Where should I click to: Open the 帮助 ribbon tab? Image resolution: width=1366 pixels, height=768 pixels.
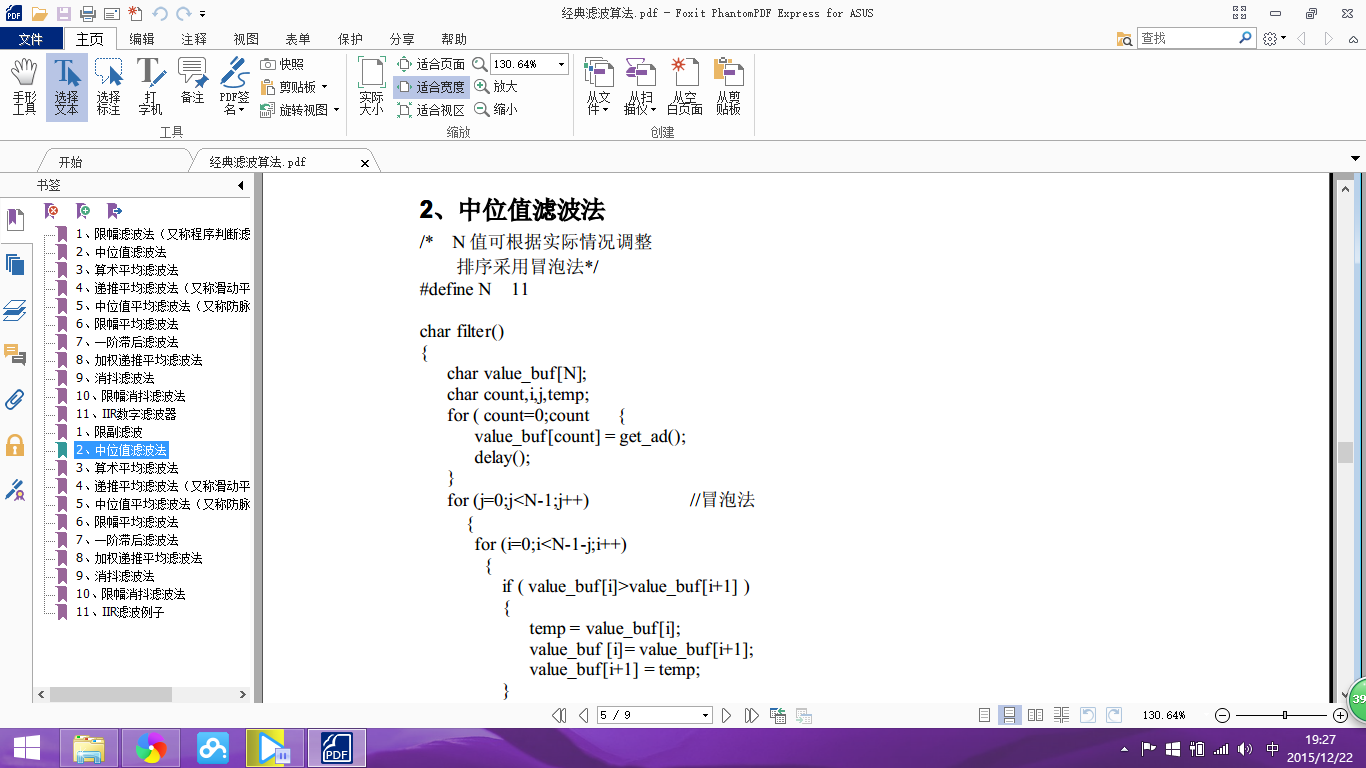click(x=454, y=39)
